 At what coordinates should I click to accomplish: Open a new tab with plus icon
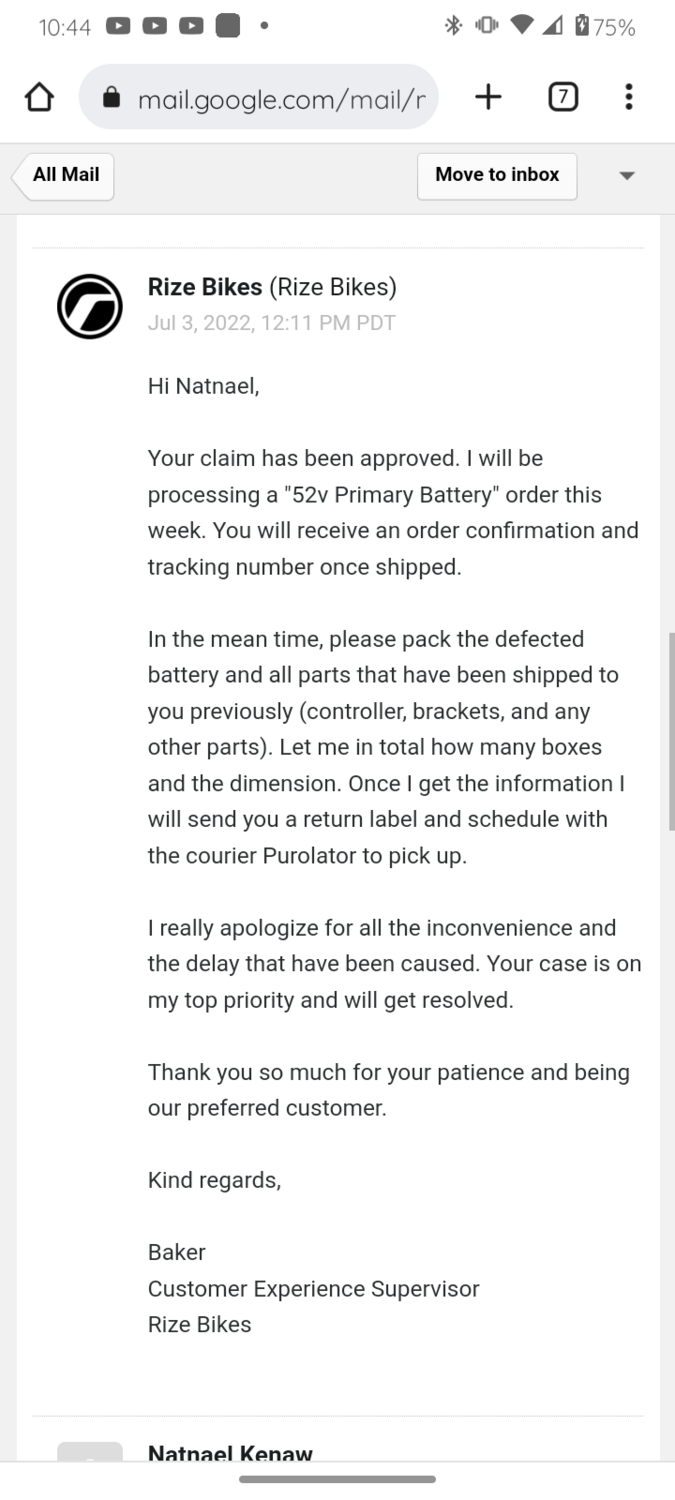(x=488, y=97)
